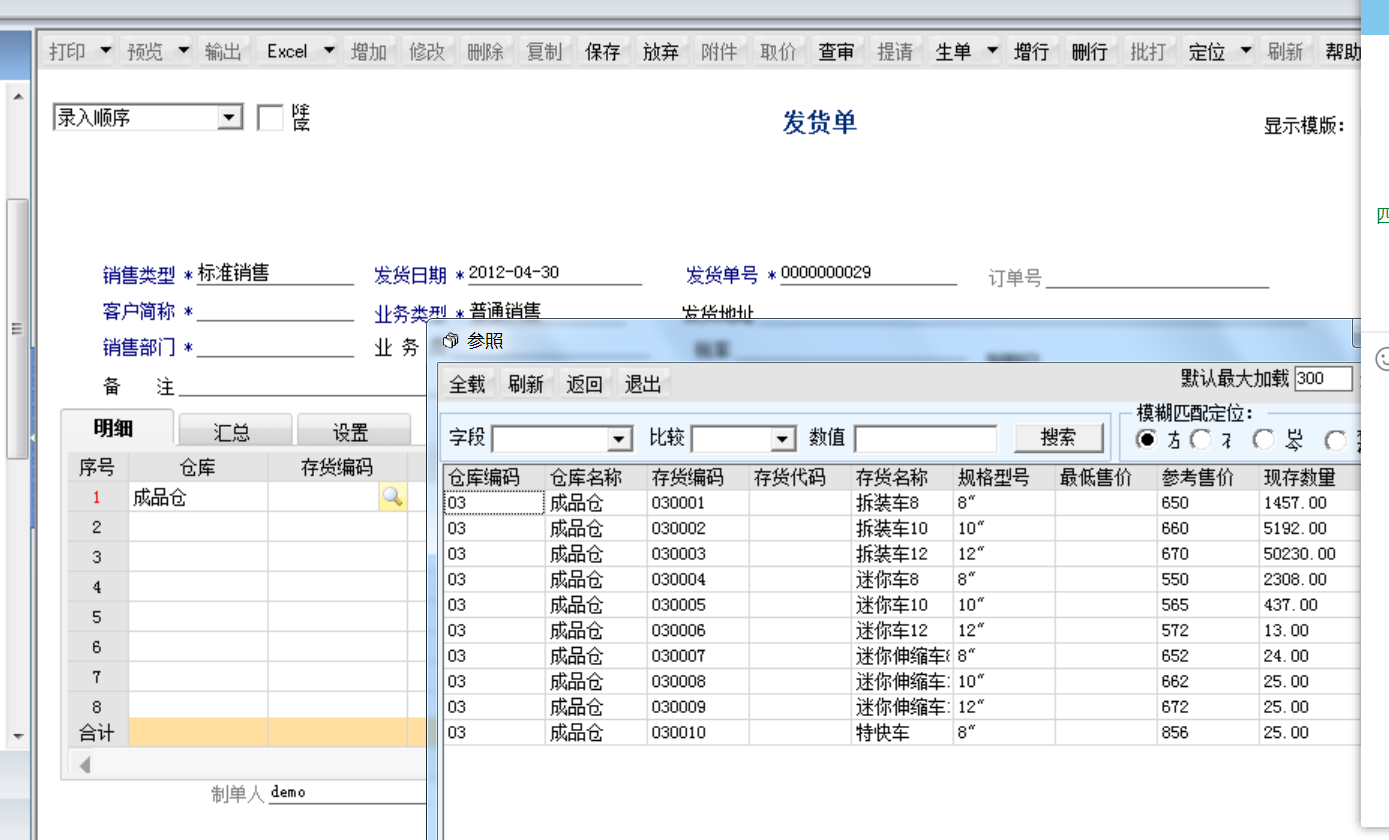The width and height of the screenshot is (1389, 840).
Task: Click the 数值 search input field
Action: coord(926,439)
